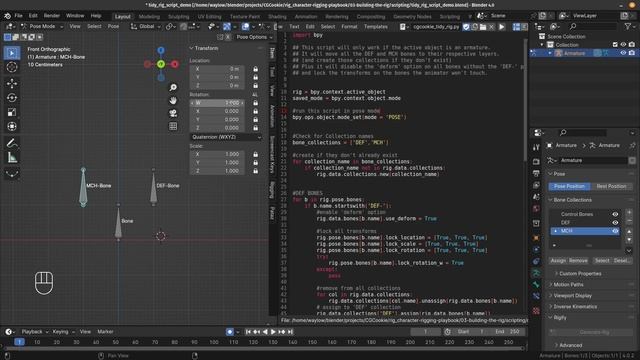The width and height of the screenshot is (640, 360).
Task: Click frame 100 on the timeline
Action: [x=213, y=342]
